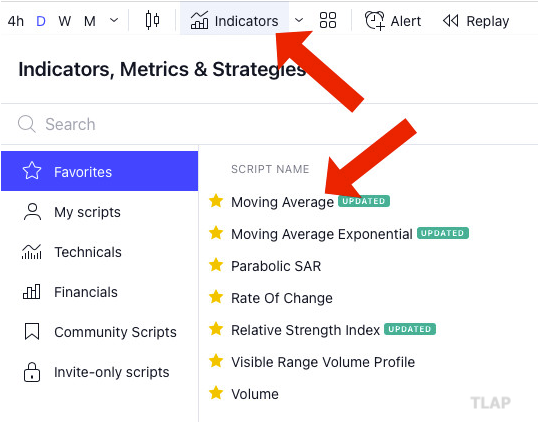Click the Financials bar icon
Screen dimensions: 538x422
point(32,292)
